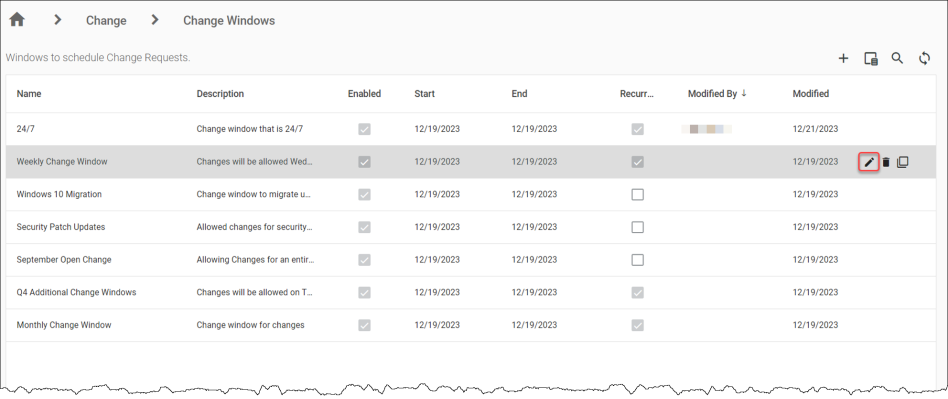Viewport: 948px width, 399px height.
Task: Delete Weekly Change Window with trash icon
Action: point(886,162)
